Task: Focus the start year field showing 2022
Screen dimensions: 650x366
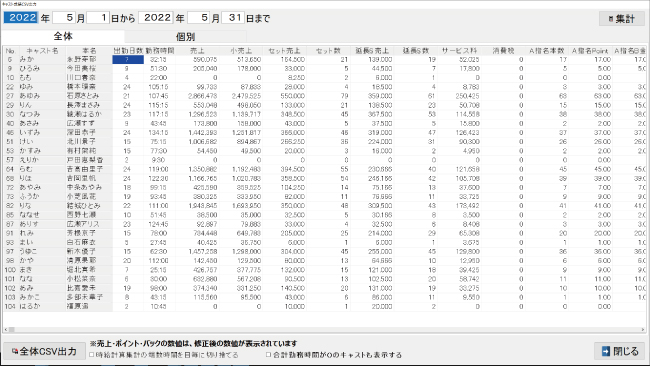Action: coord(21,18)
